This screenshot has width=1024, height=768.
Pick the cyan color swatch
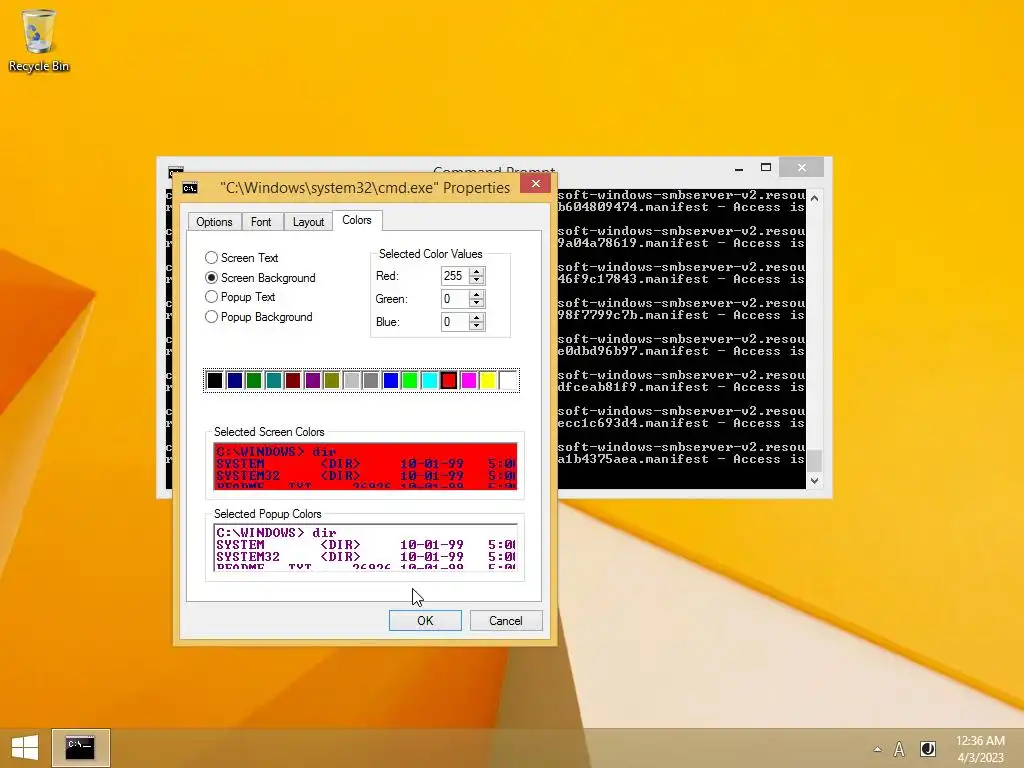point(430,381)
